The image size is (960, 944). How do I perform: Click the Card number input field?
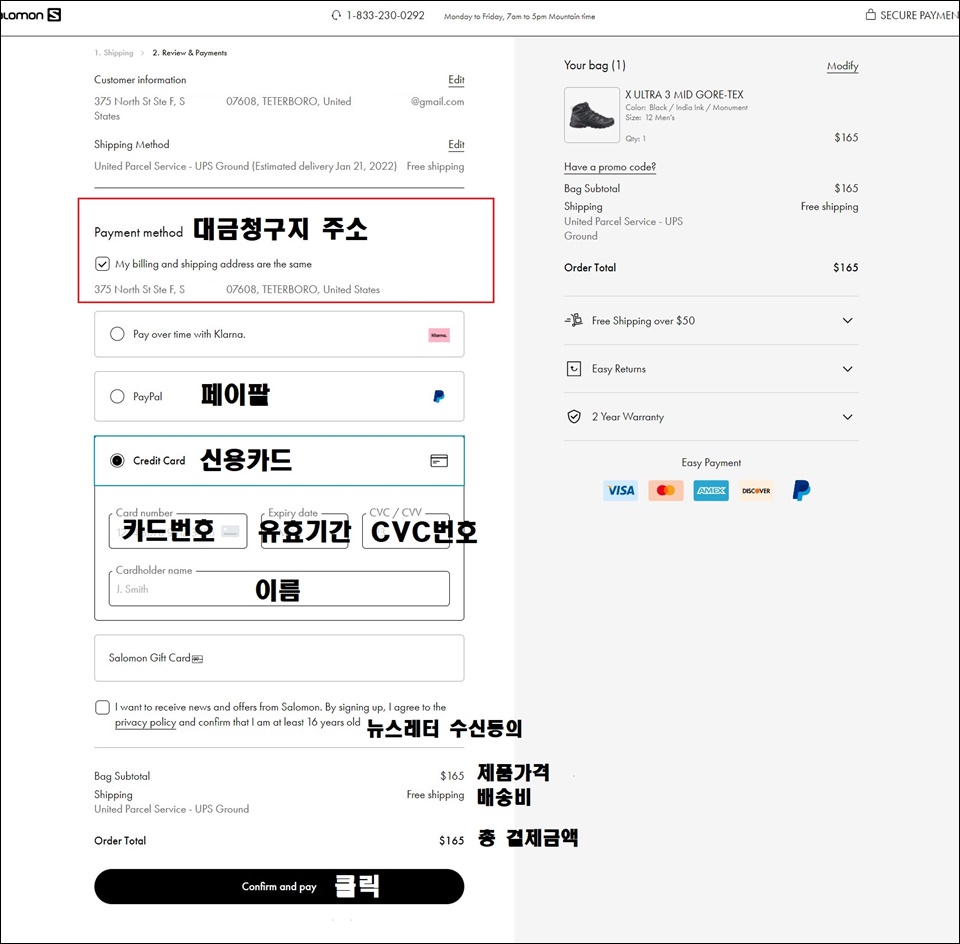[178, 531]
